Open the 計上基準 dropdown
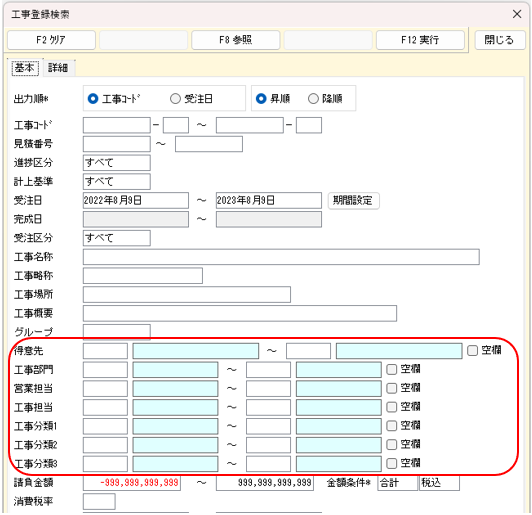532x515 pixels. tap(117, 182)
